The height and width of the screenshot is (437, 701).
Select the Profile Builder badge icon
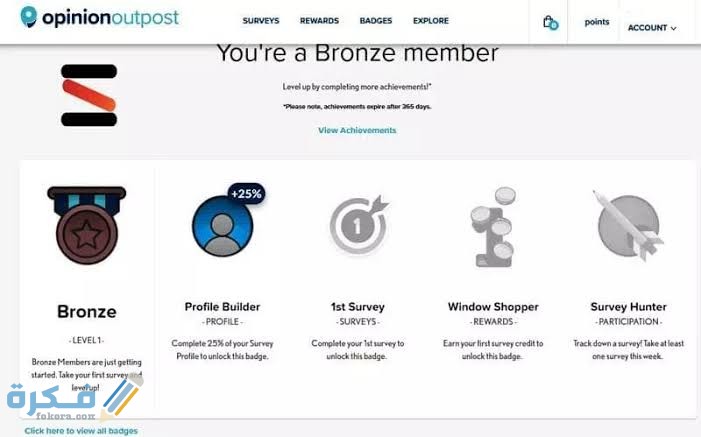[222, 226]
